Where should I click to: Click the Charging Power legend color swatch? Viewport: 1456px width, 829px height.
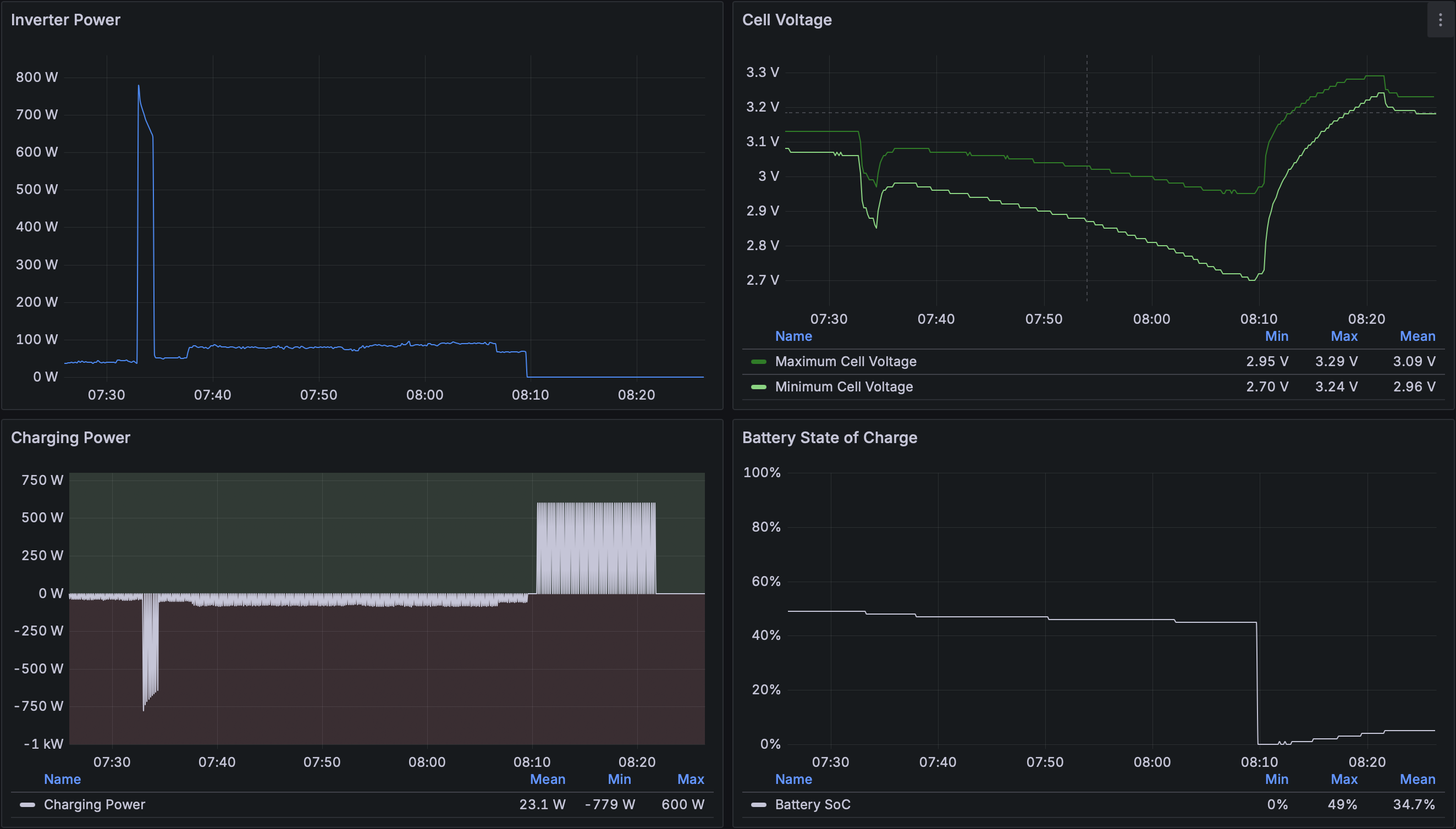click(x=27, y=804)
